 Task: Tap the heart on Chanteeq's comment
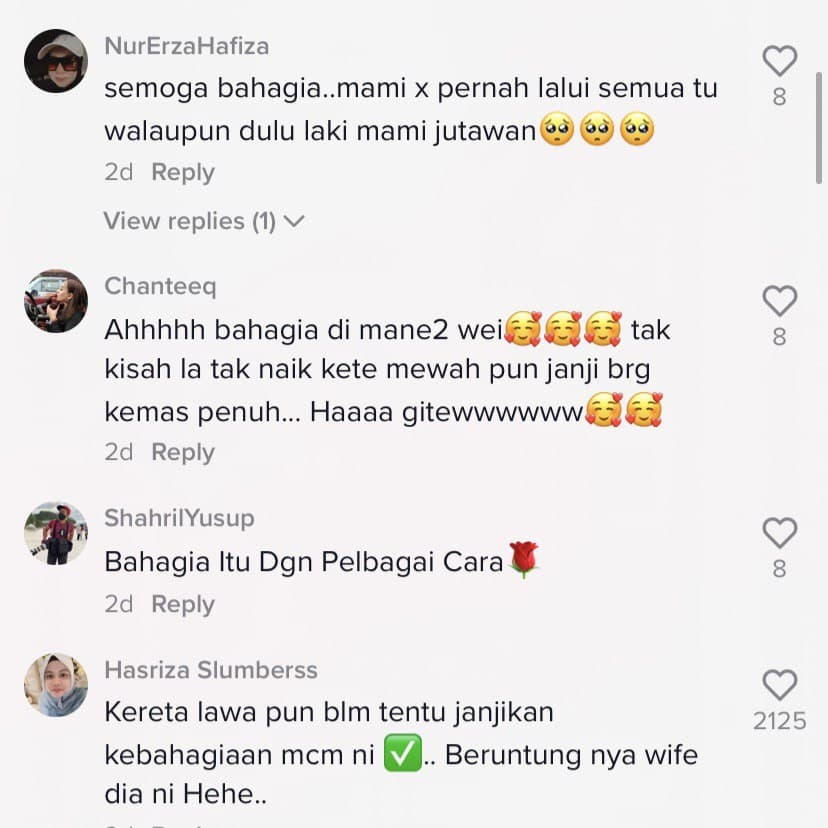click(x=779, y=300)
